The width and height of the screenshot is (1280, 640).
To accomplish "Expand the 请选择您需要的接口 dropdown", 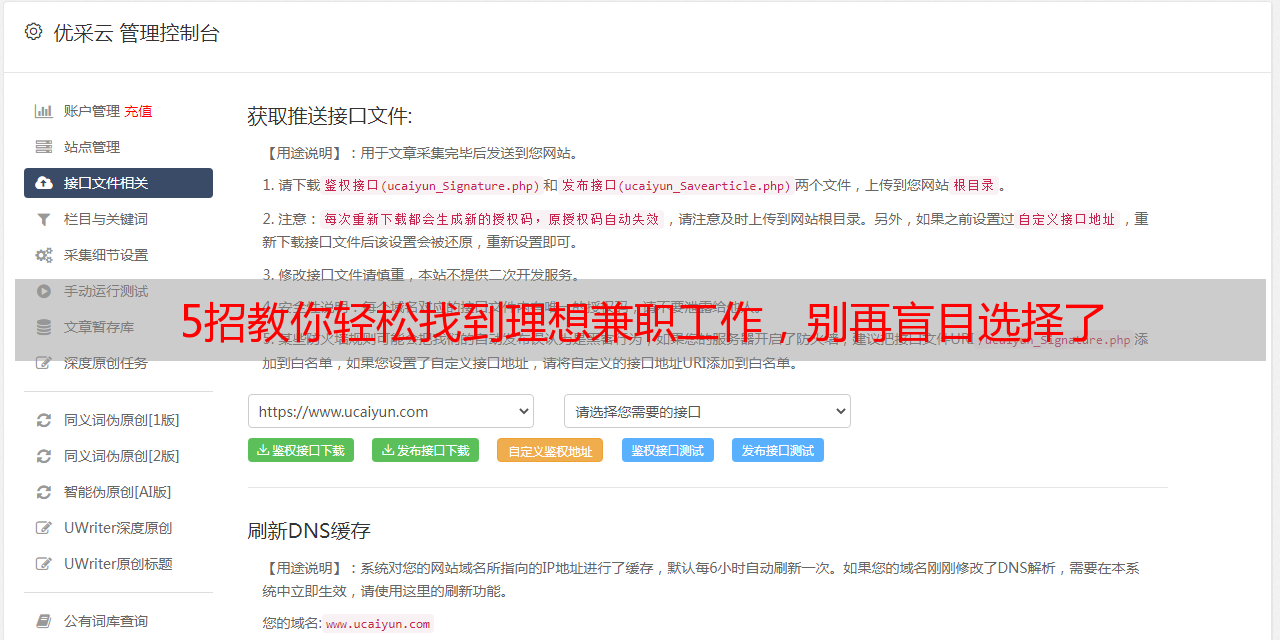I will [707, 411].
